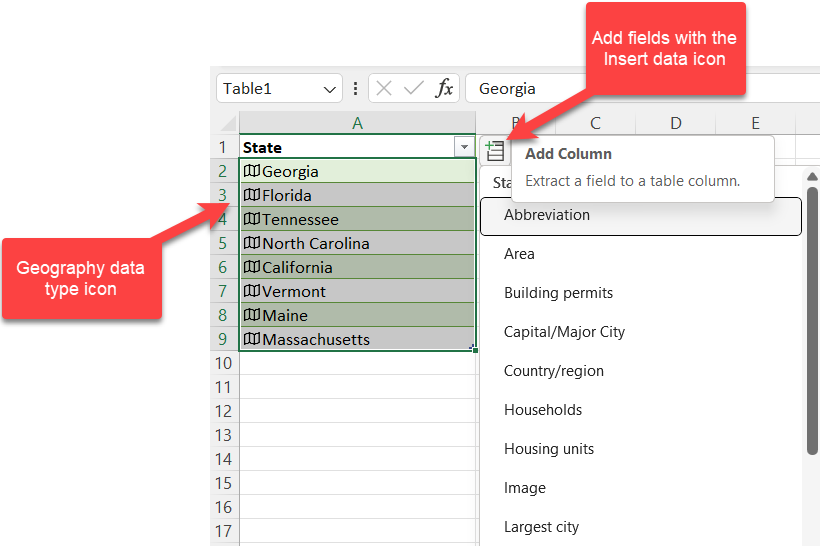Select column C header
The image size is (820, 546).
(595, 123)
